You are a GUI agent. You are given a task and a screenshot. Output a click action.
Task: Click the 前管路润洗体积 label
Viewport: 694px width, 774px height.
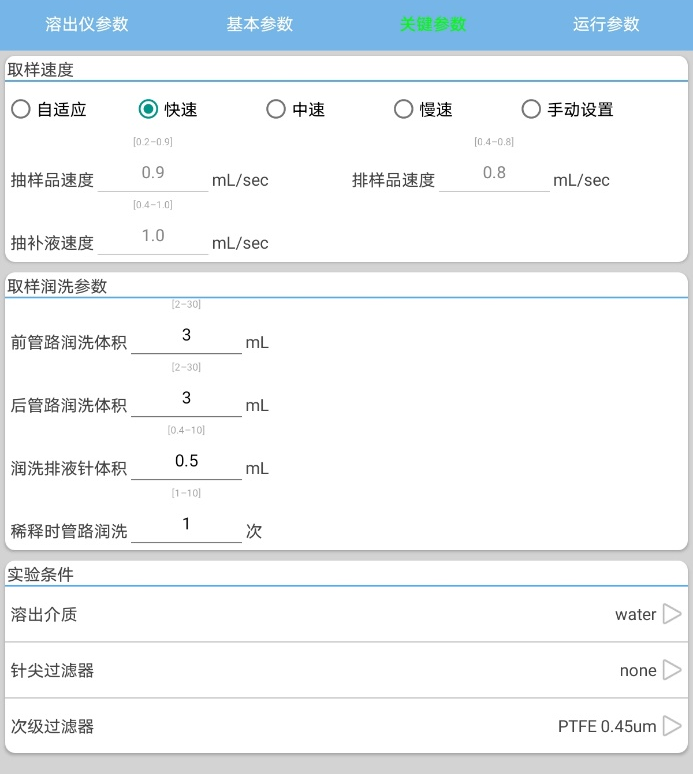pos(69,342)
